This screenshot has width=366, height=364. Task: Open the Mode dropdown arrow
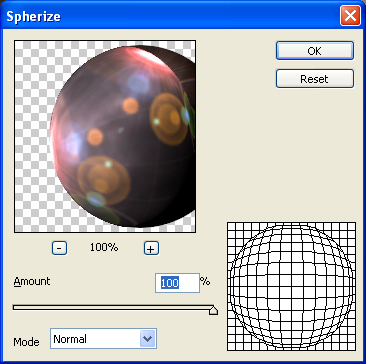point(148,339)
